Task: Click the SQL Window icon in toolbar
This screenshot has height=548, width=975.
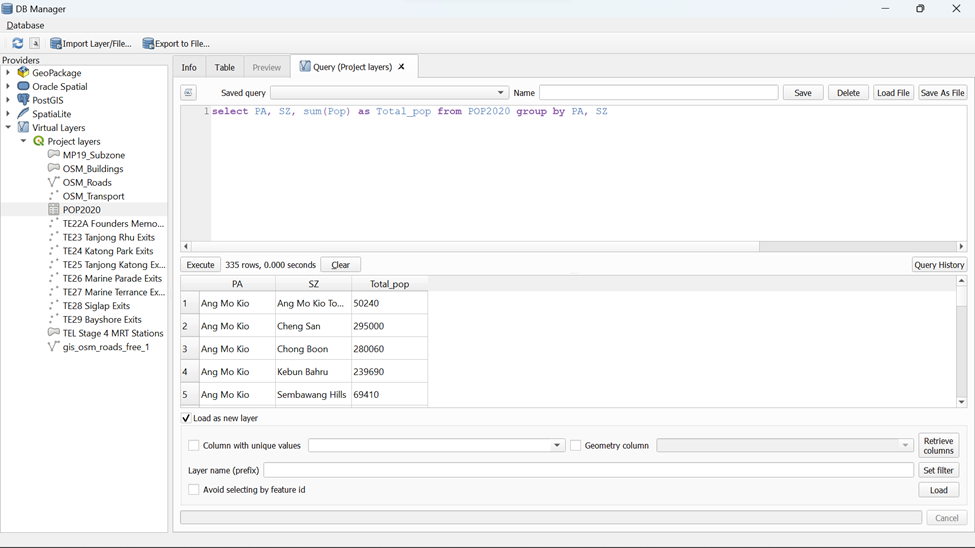Action: pos(35,44)
